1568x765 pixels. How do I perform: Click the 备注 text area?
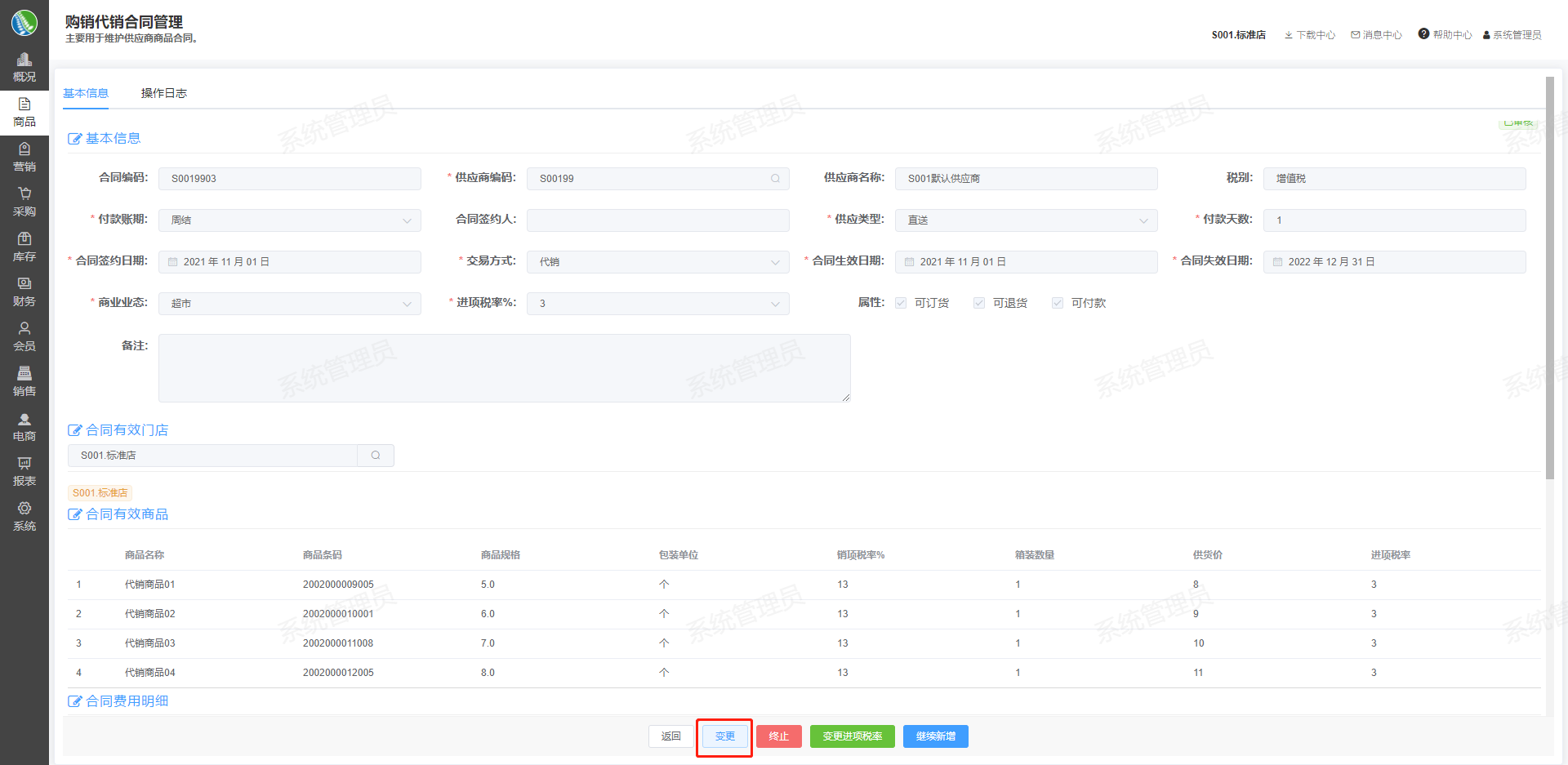[505, 368]
